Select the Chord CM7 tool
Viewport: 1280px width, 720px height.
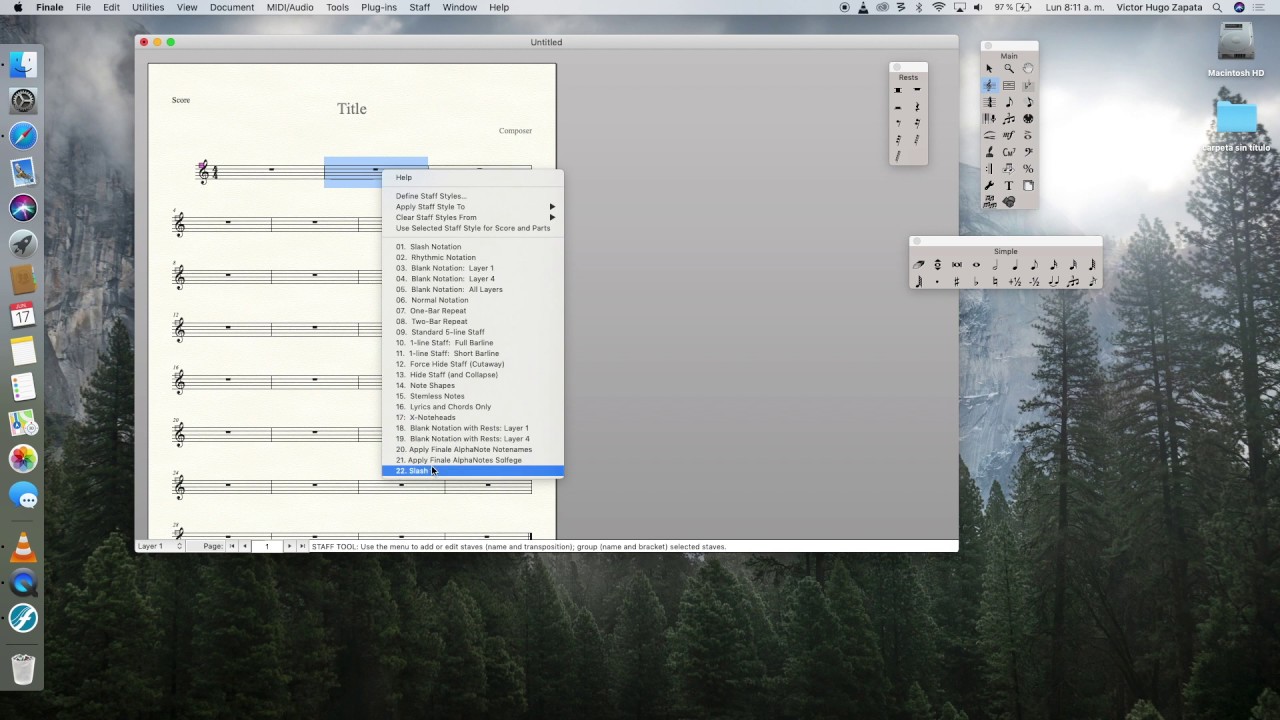[x=1008, y=152]
